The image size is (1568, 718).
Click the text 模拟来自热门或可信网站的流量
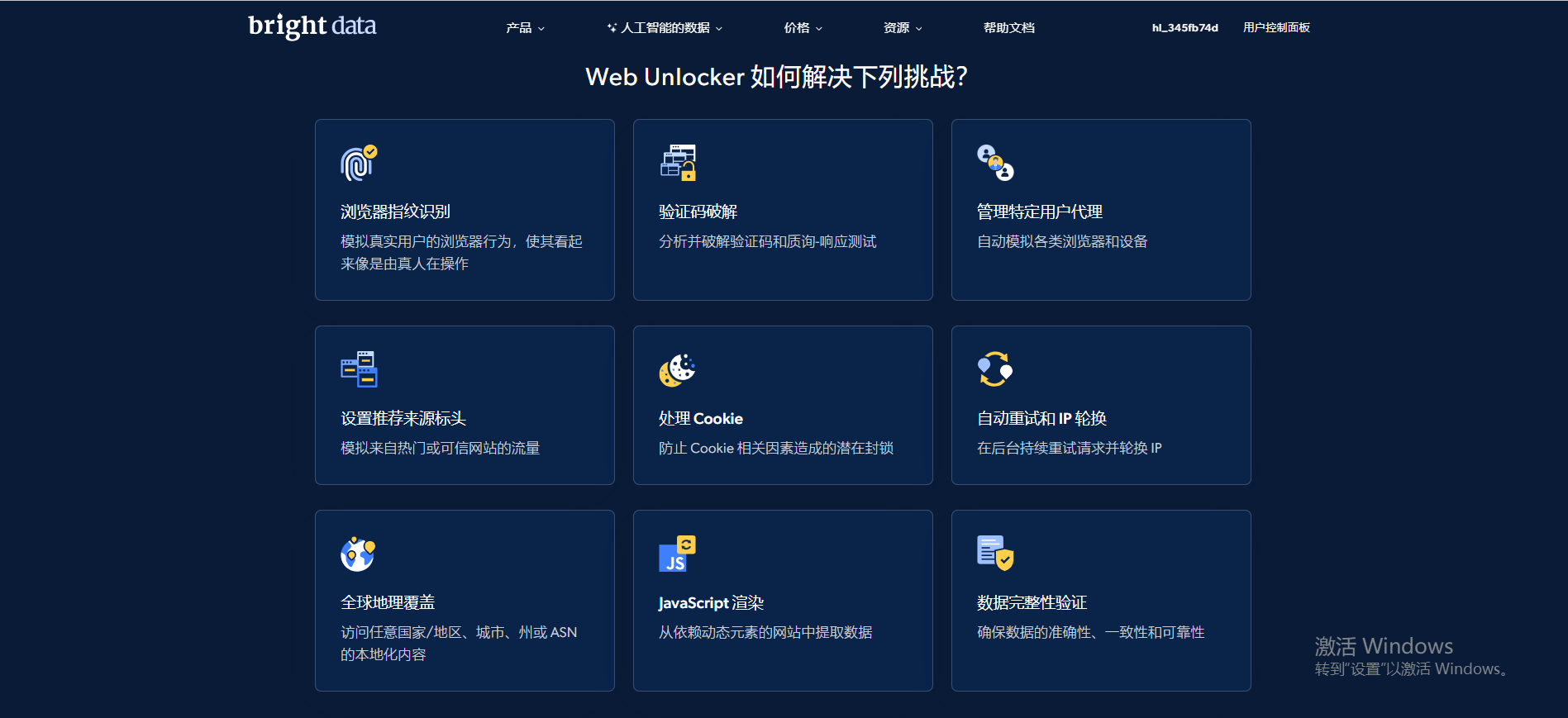440,448
